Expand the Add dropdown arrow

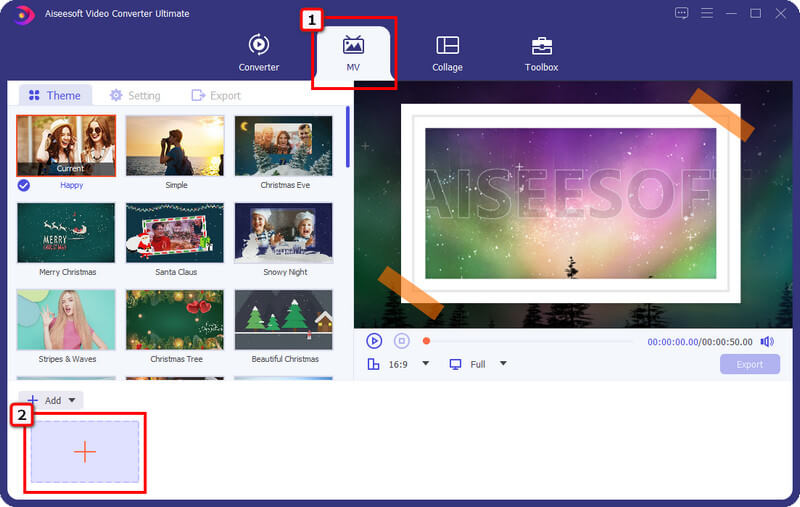[72, 400]
